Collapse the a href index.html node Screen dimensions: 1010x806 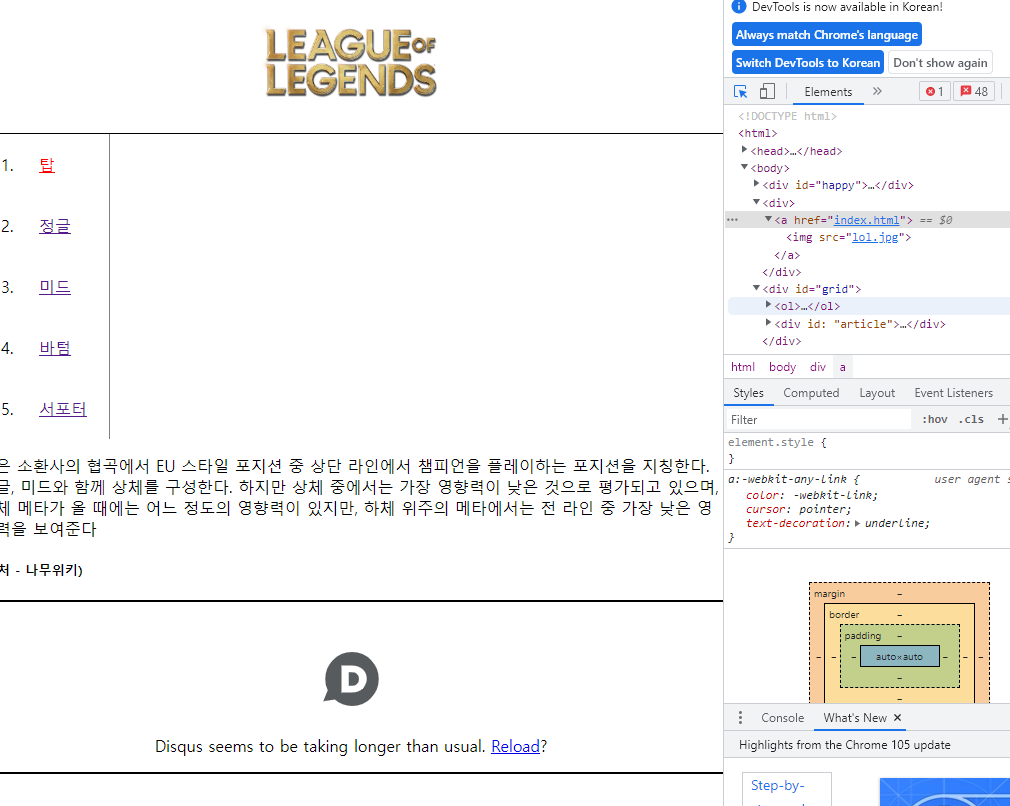coord(768,219)
